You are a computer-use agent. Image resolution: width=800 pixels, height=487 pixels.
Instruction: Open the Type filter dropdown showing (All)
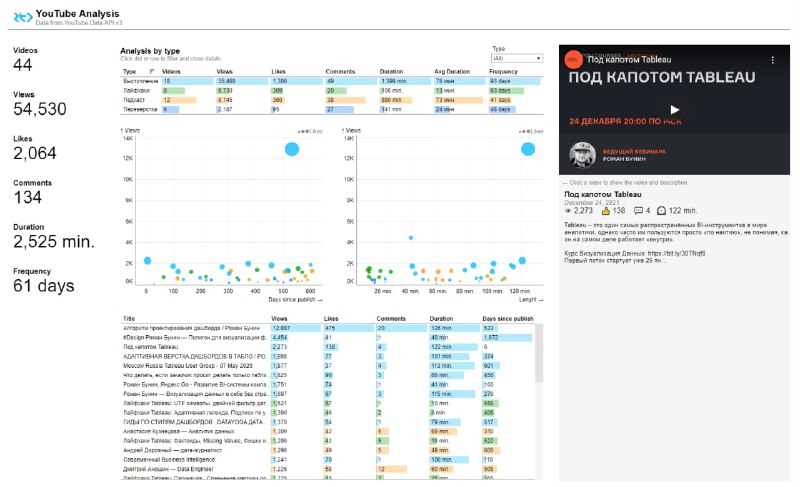pos(516,58)
